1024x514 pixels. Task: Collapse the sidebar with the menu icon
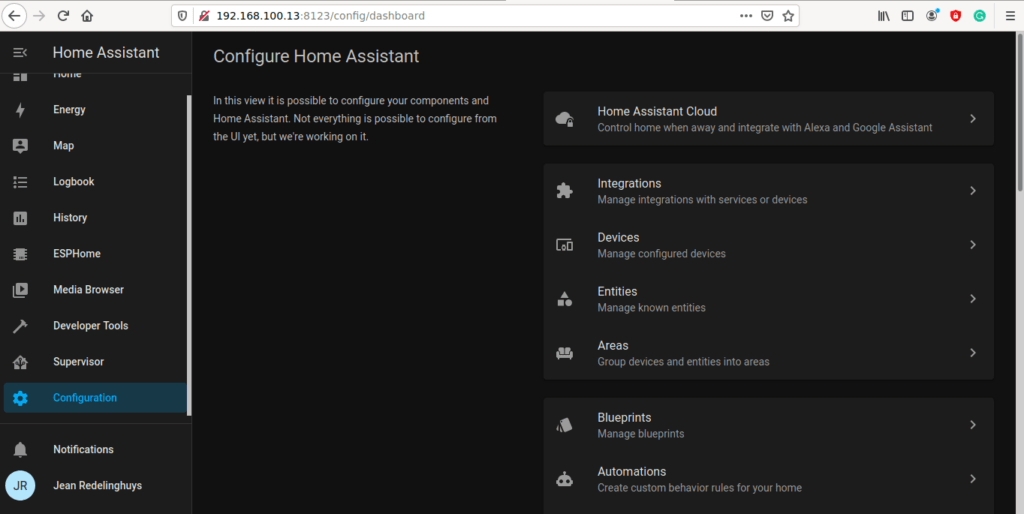[20, 53]
